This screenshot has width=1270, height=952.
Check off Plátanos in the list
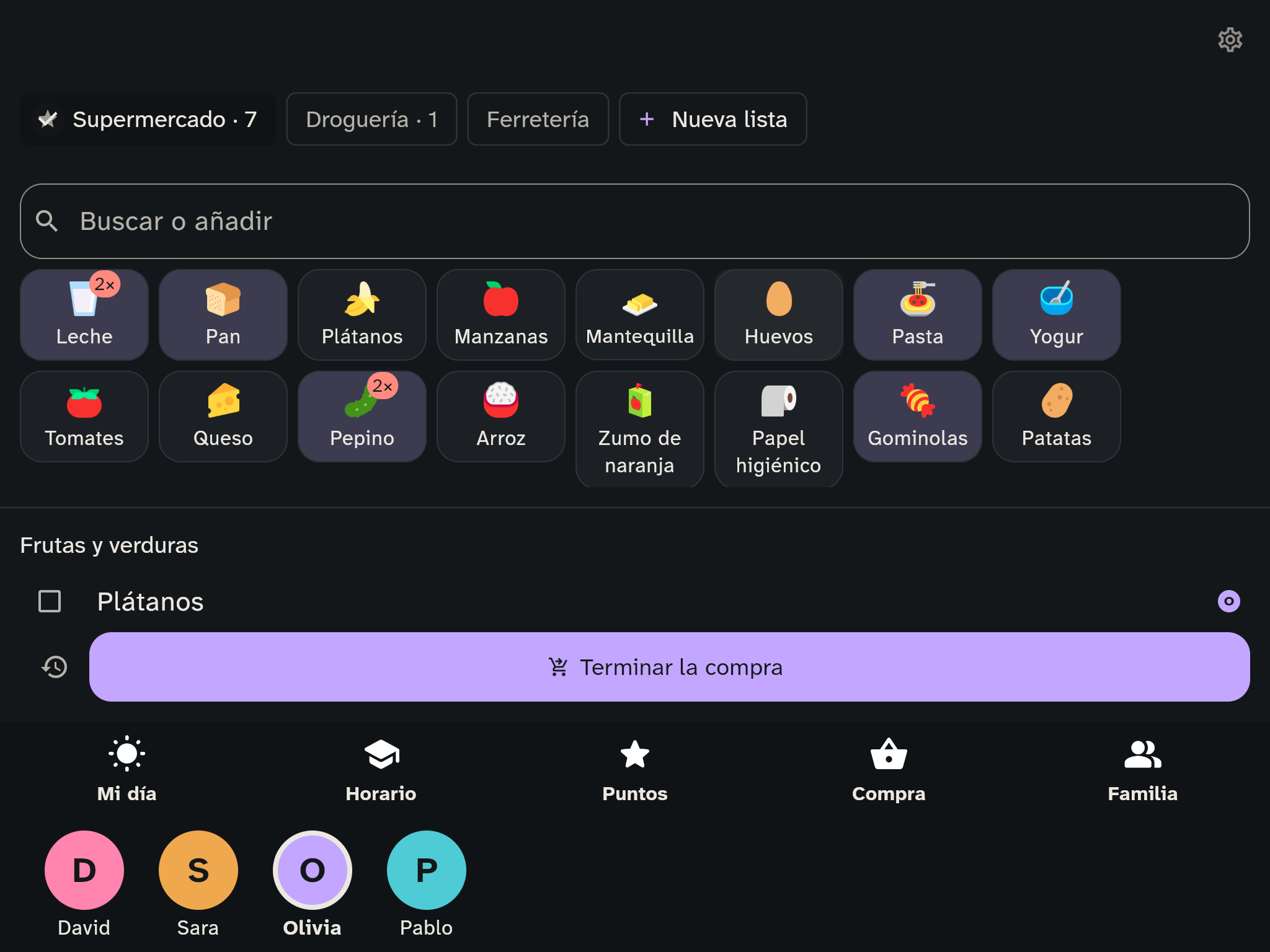pos(50,601)
